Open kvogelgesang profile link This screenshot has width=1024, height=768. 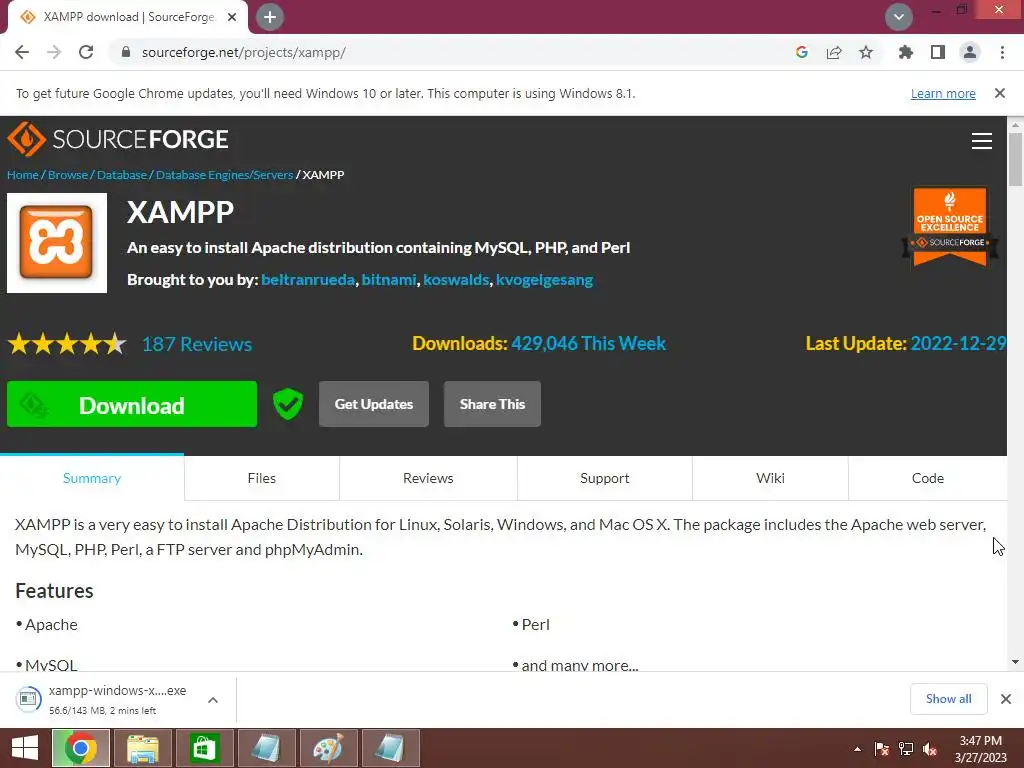pyautogui.click(x=545, y=280)
